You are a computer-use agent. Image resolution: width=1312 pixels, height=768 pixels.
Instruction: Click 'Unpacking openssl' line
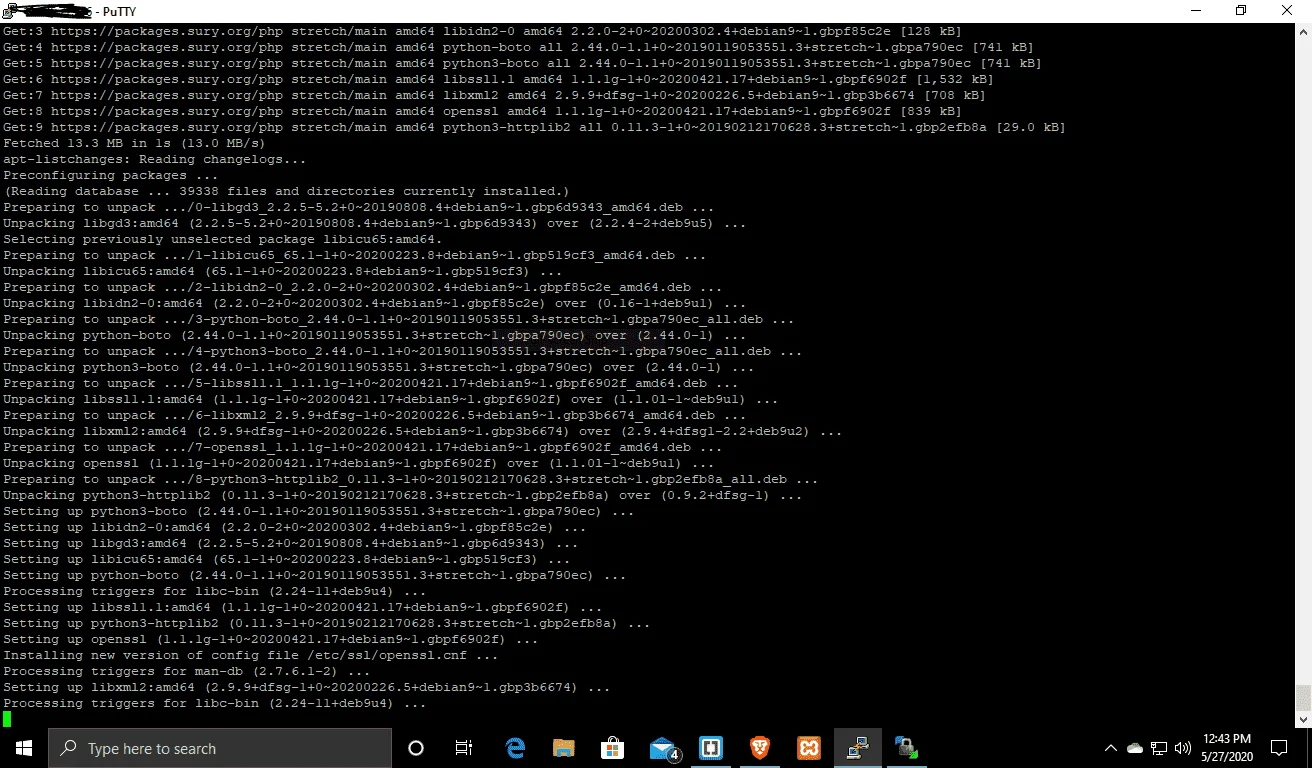click(359, 463)
